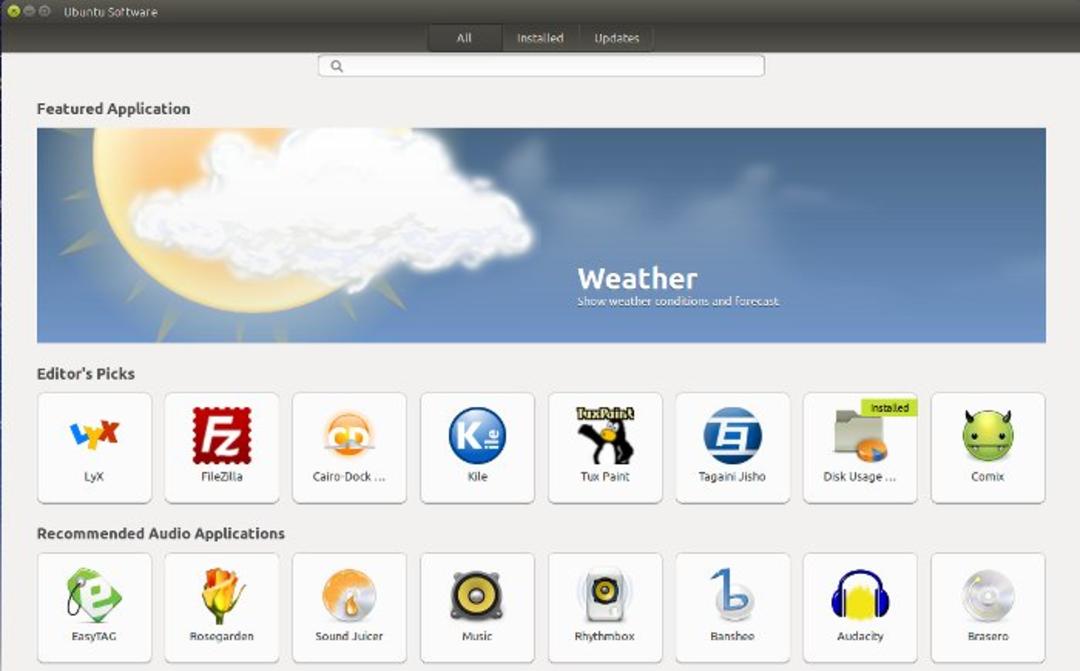Click in the software search field
The image size is (1080, 671).
541,66
